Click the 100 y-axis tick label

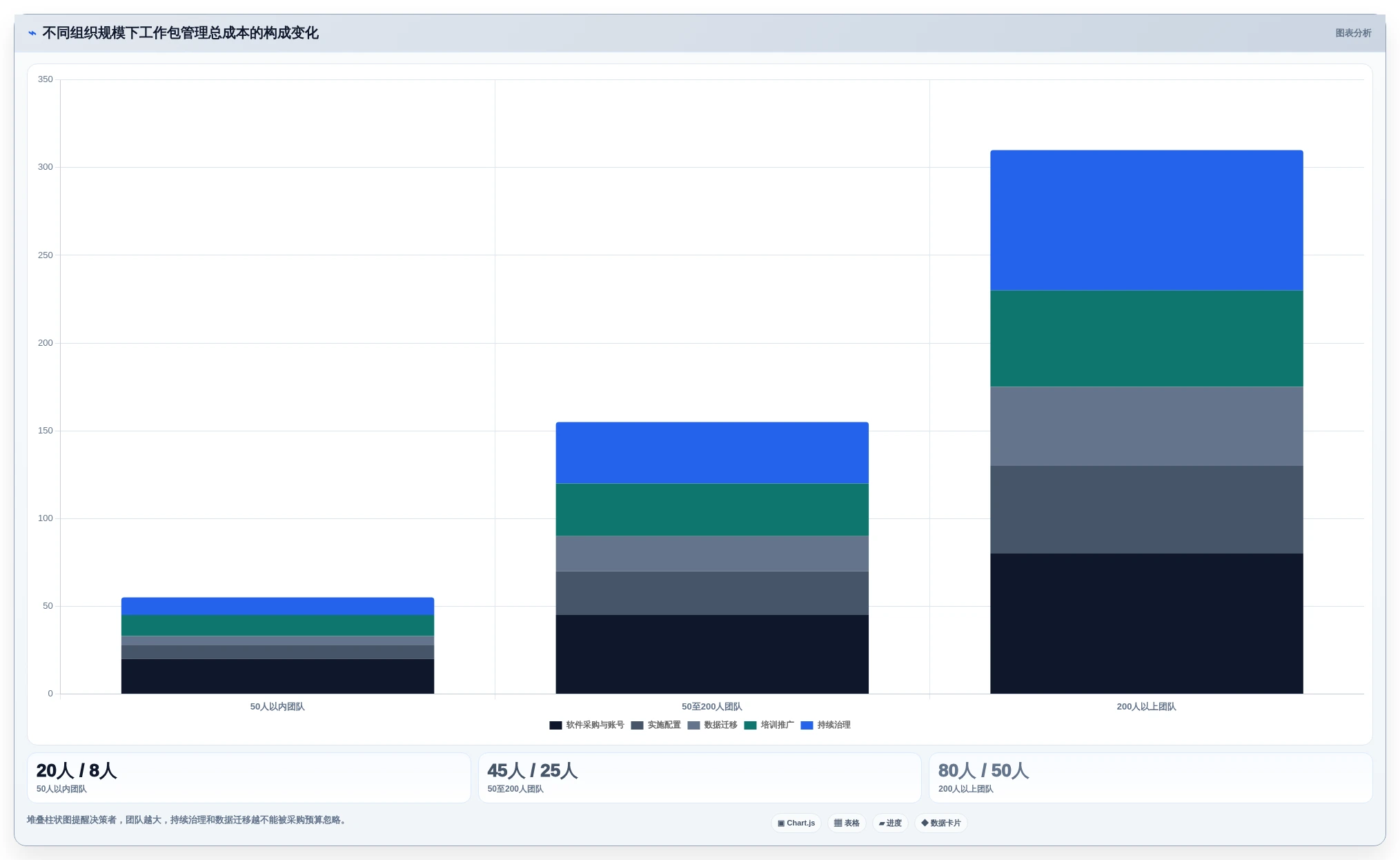tap(46, 518)
